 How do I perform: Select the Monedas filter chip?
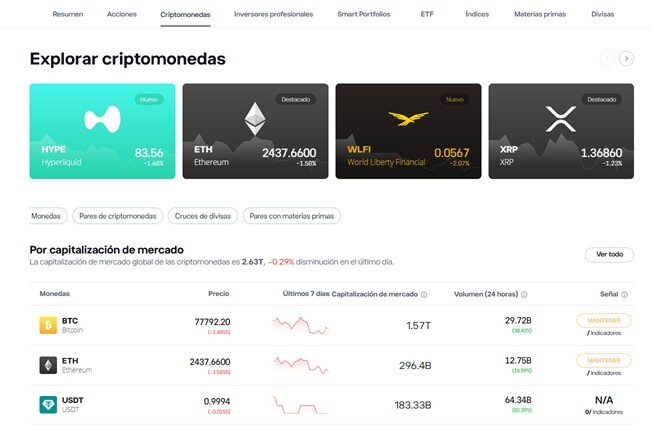click(47, 216)
